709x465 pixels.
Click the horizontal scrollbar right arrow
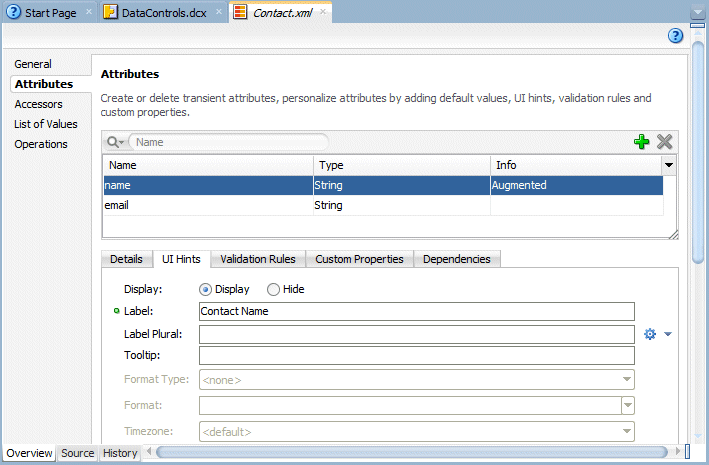click(677, 451)
